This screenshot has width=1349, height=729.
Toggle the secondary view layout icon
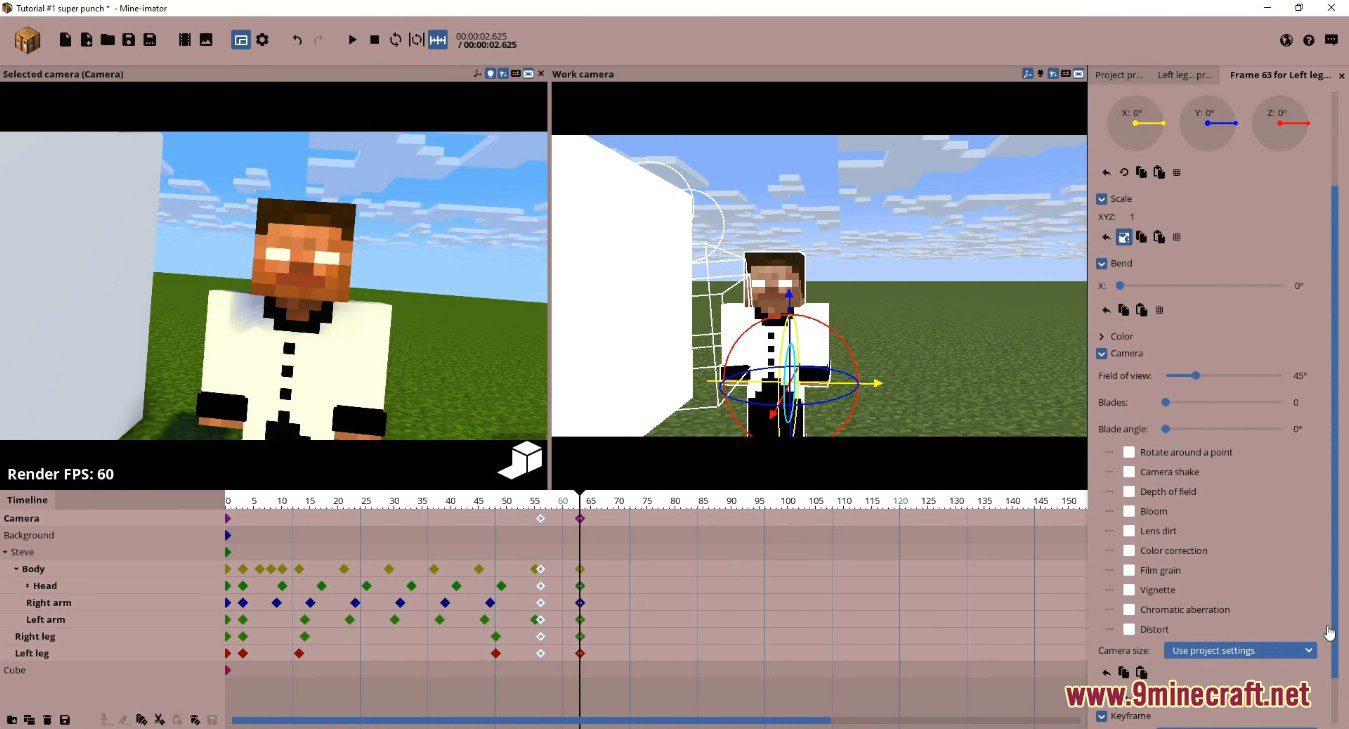pos(241,40)
